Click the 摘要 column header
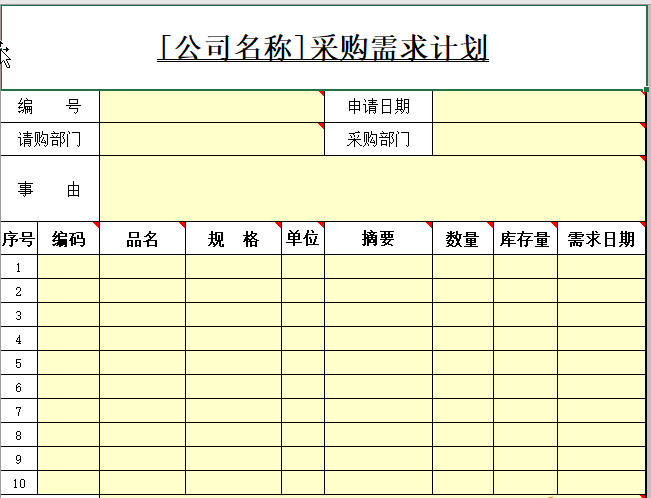The height and width of the screenshot is (498, 651). click(378, 239)
